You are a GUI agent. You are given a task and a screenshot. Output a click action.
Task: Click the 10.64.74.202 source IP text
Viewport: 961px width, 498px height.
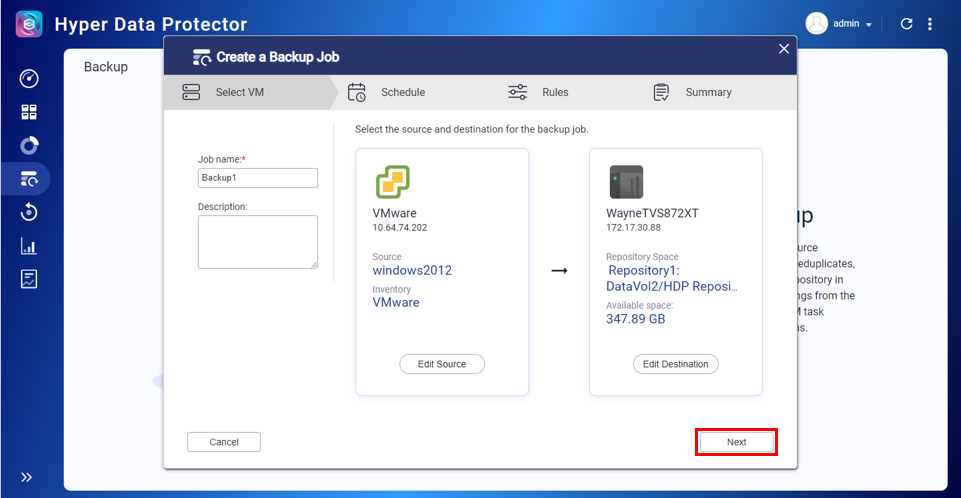[x=400, y=227]
